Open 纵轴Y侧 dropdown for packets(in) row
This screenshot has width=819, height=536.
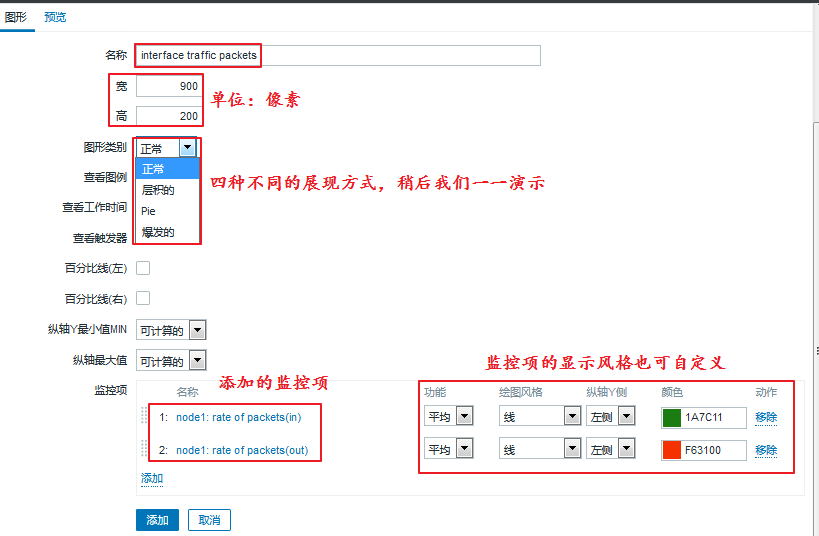pos(611,416)
